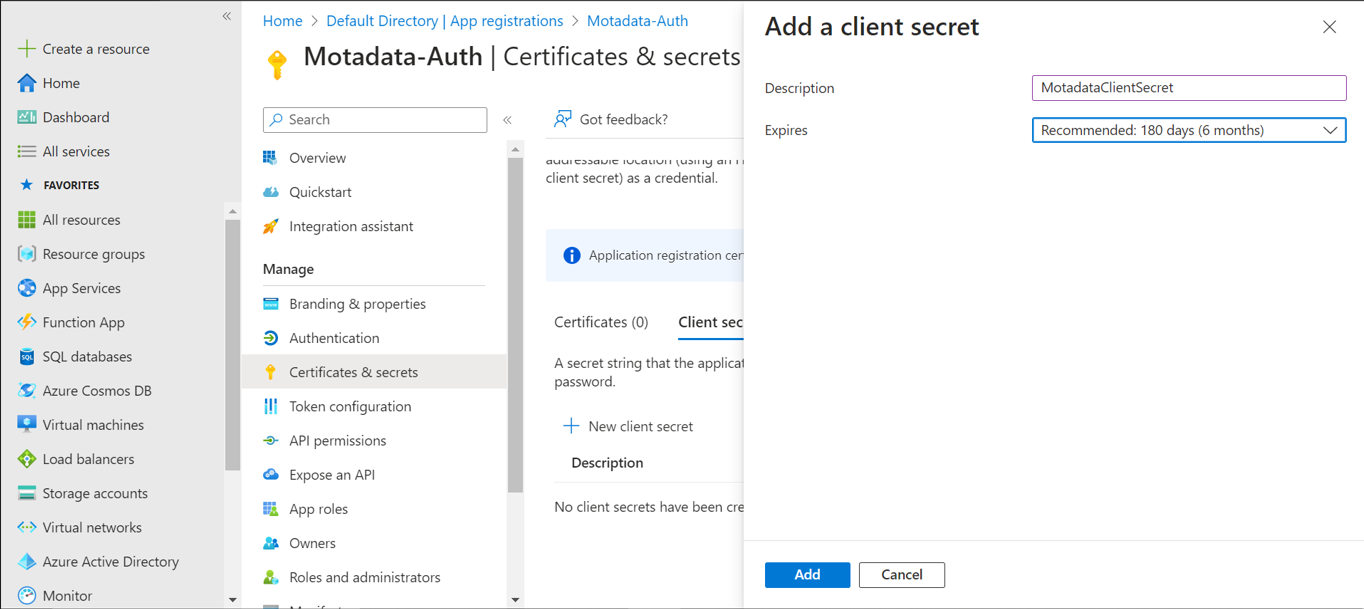This screenshot has width=1364, height=609.
Task: Open the Resource groups icon
Action: point(27,254)
